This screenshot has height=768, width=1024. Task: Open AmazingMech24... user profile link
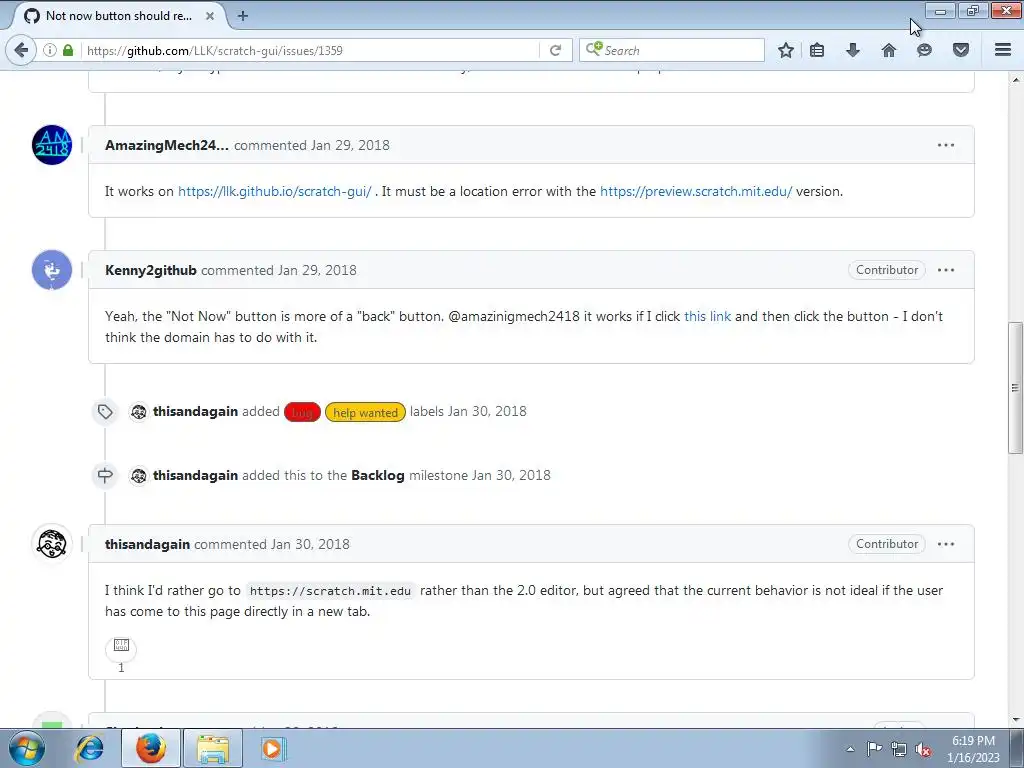tap(167, 145)
